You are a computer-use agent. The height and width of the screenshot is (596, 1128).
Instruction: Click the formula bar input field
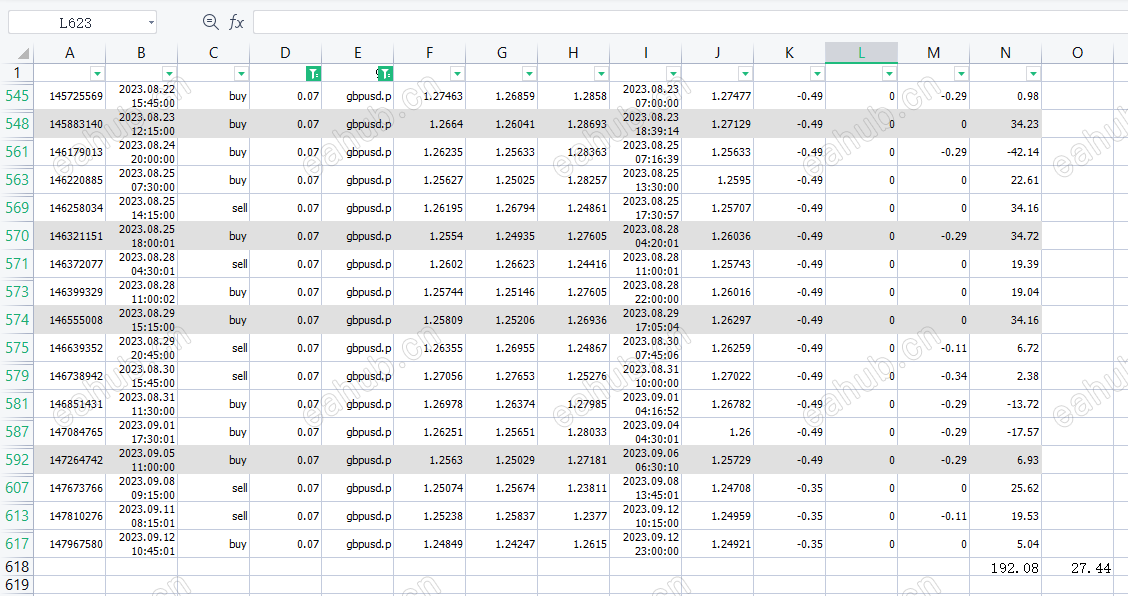tap(690, 22)
